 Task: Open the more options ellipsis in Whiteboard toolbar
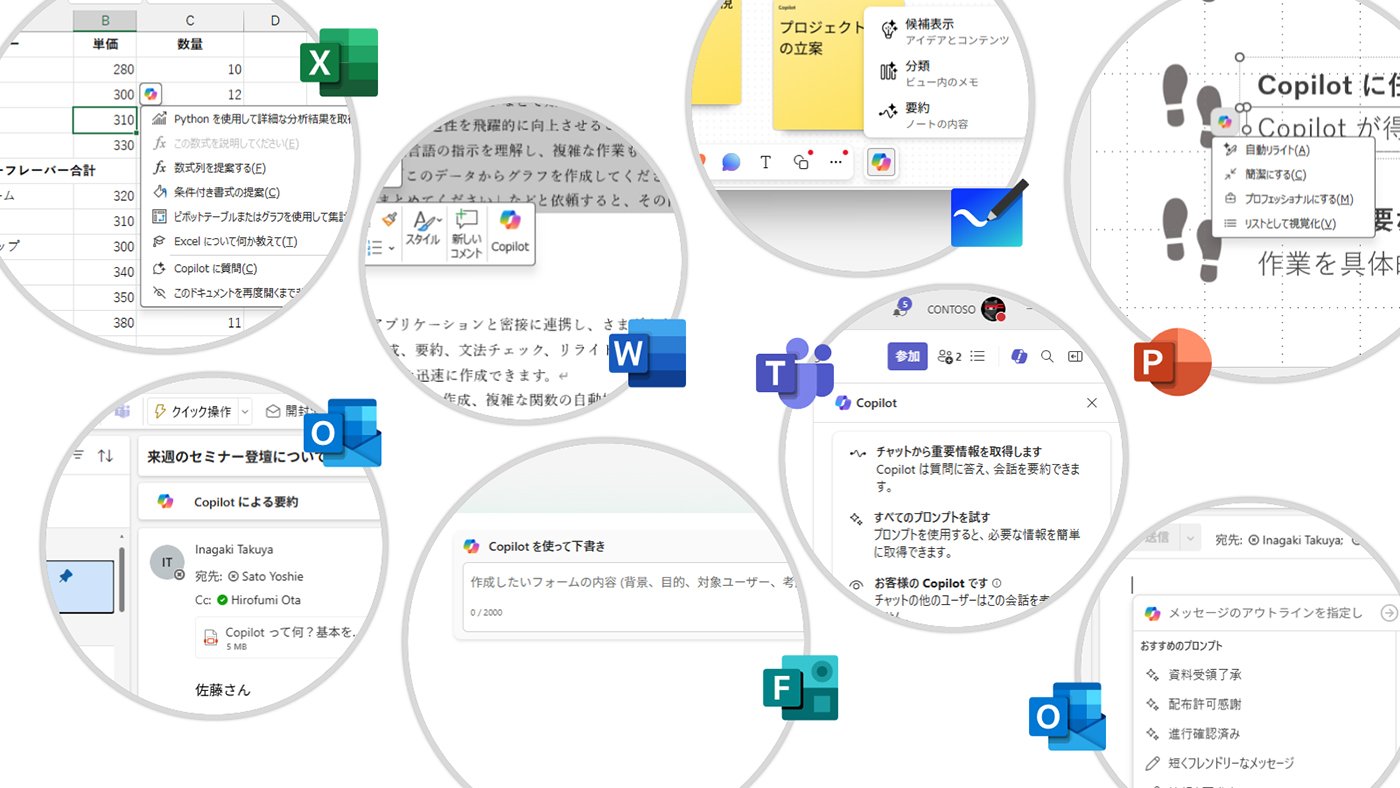point(836,161)
